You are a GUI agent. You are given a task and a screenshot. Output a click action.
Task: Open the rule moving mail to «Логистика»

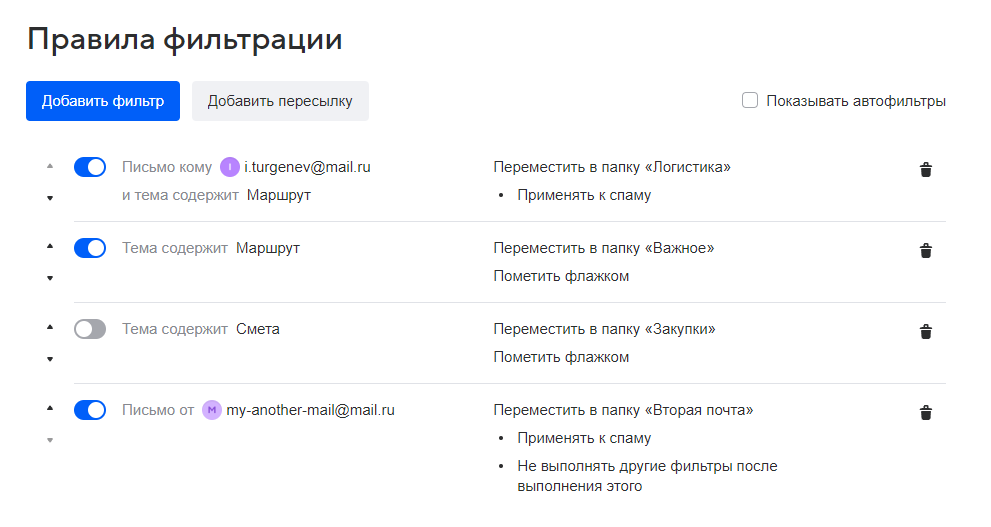click(612, 167)
